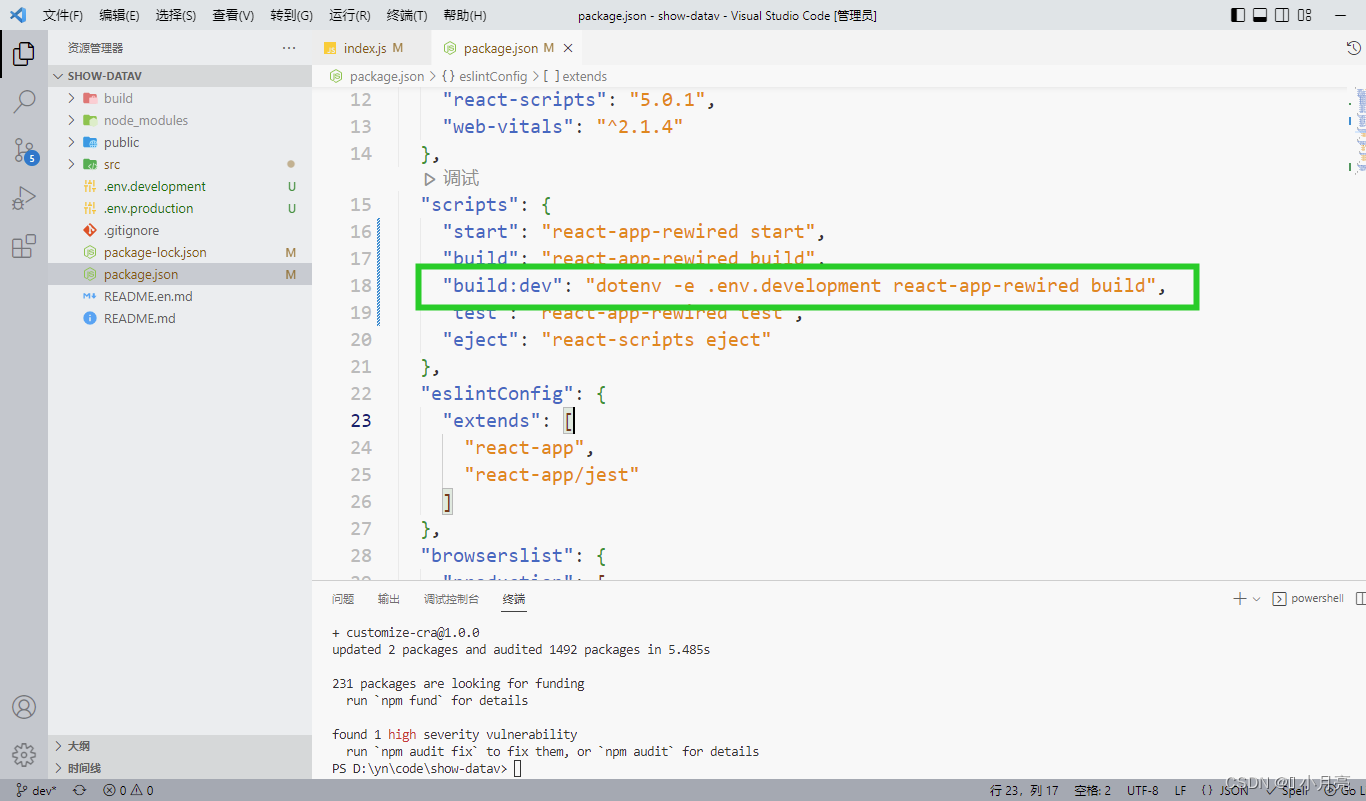The height and width of the screenshot is (801, 1366).
Task: Open .env.development file
Action: [180, 186]
